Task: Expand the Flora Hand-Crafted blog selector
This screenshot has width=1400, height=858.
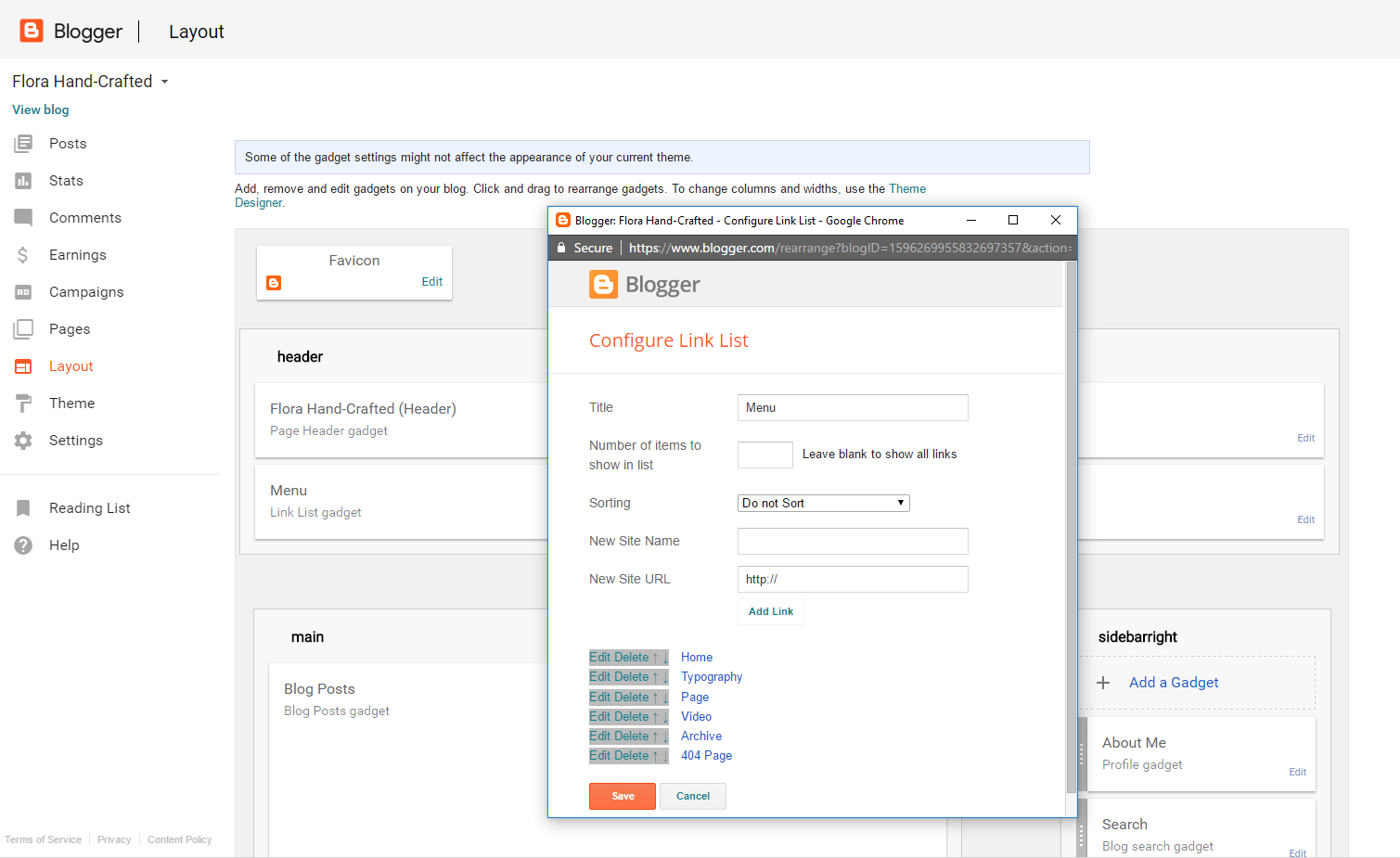Action: tap(90, 82)
